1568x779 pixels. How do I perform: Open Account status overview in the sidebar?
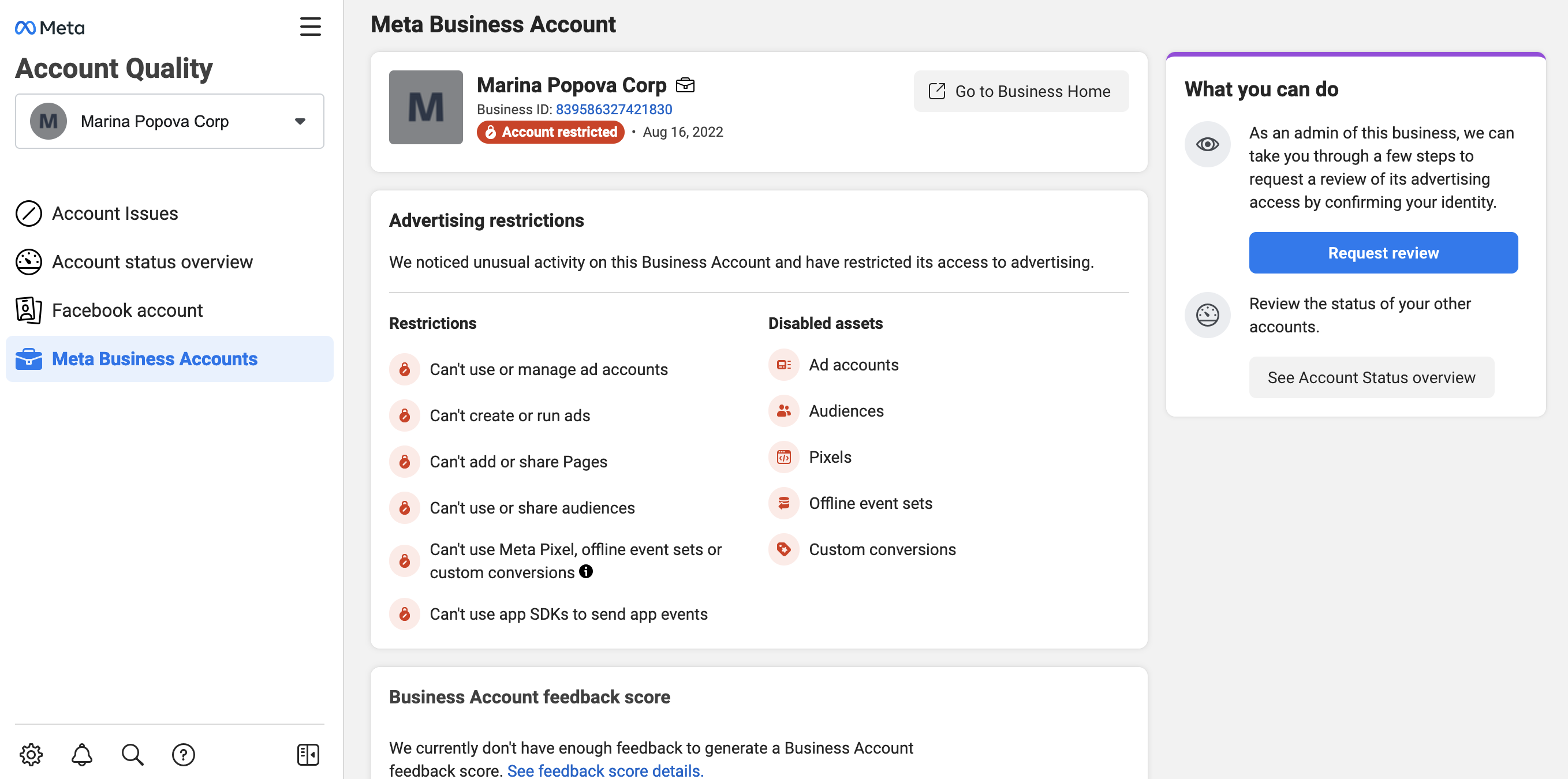pyautogui.click(x=170, y=263)
